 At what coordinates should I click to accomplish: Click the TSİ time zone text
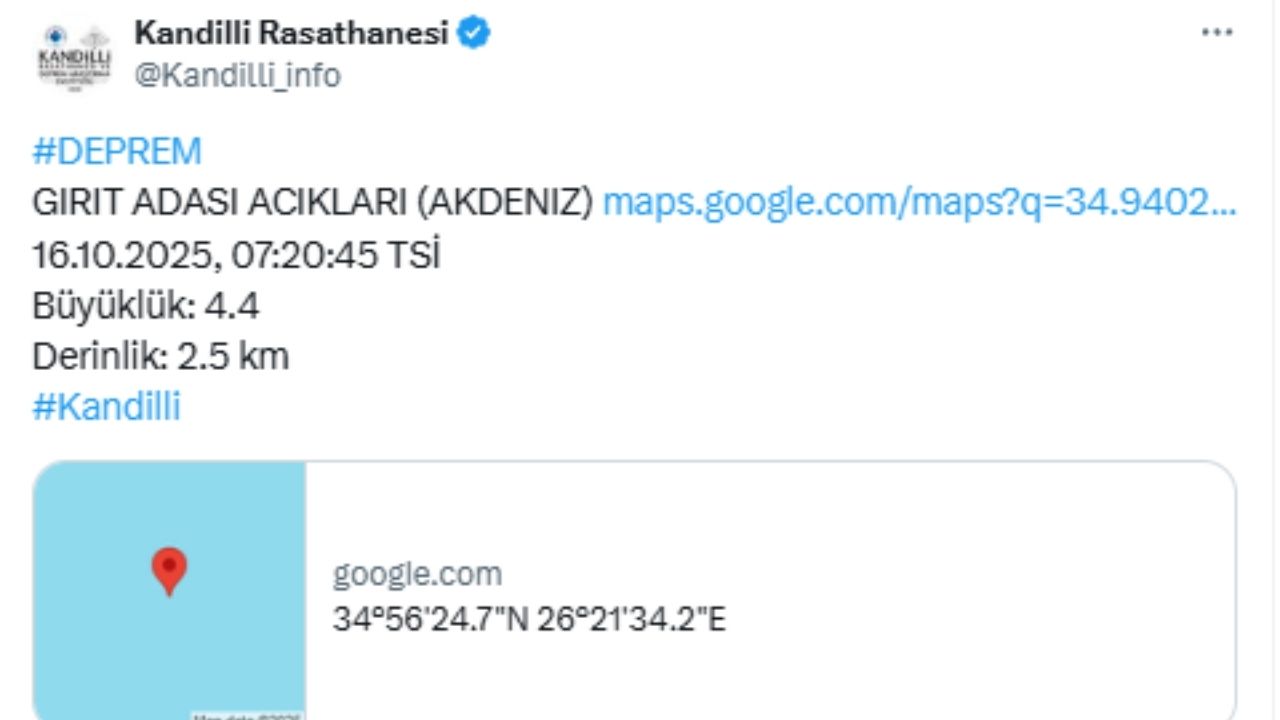click(411, 255)
